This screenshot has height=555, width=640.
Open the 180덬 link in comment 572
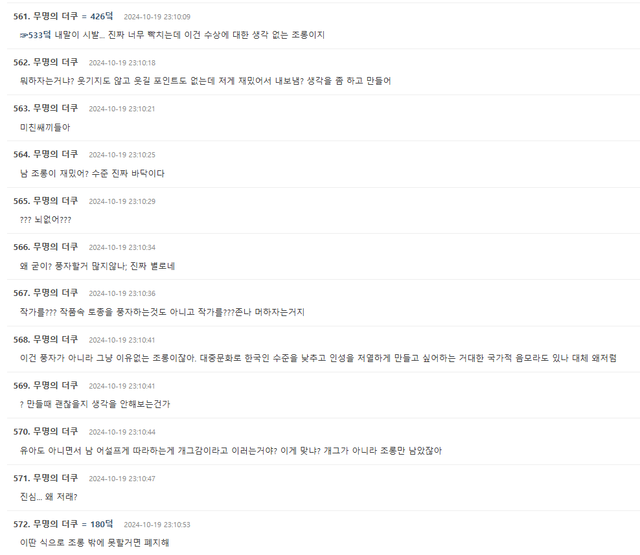(x=101, y=524)
